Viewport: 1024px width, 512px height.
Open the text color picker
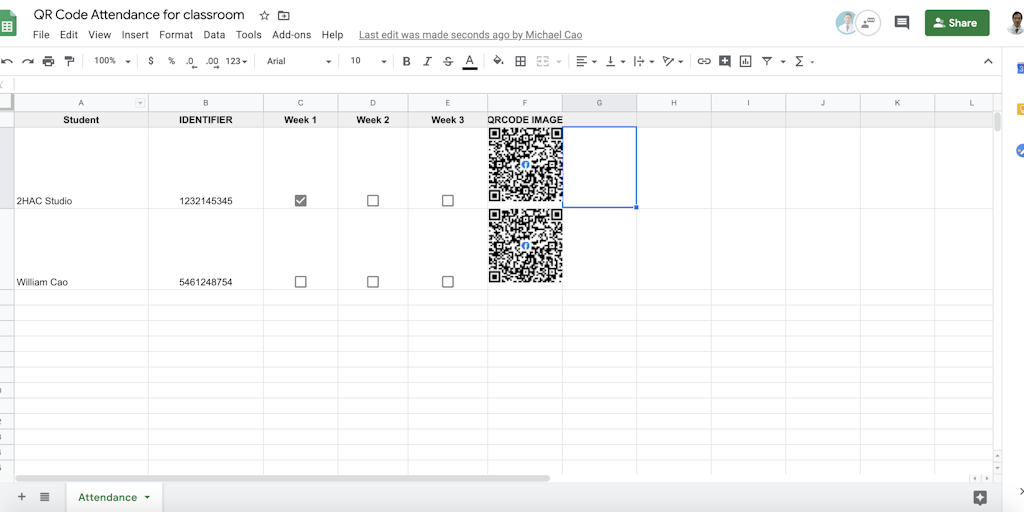[x=470, y=61]
